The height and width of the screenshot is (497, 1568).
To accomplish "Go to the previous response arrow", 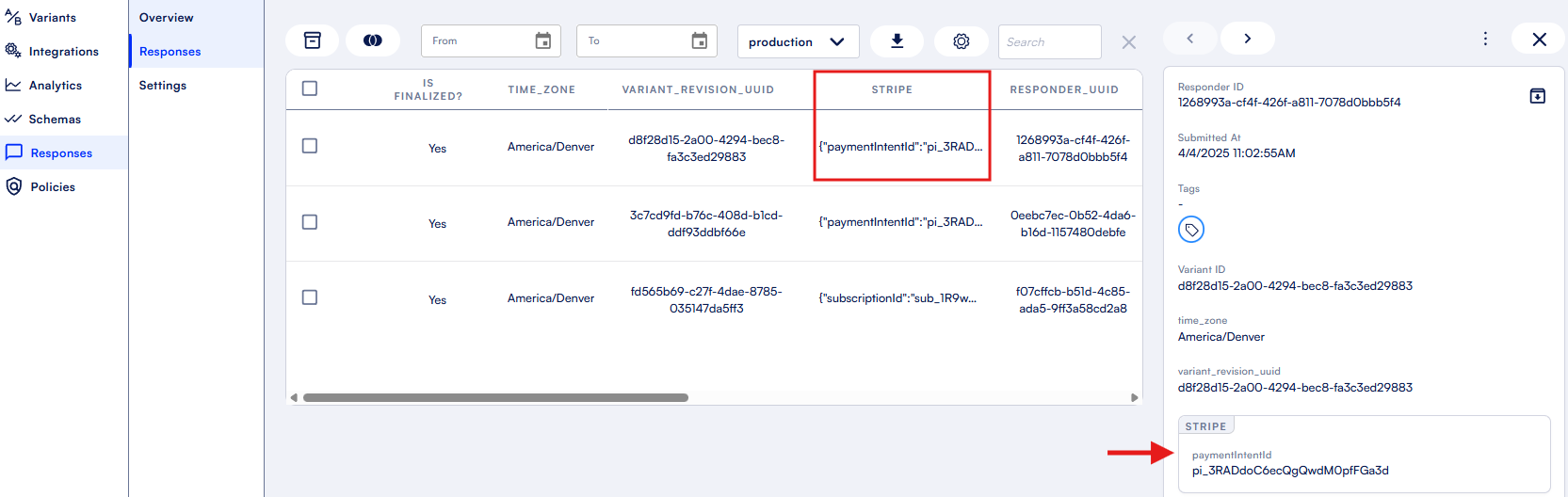I will point(1190,39).
